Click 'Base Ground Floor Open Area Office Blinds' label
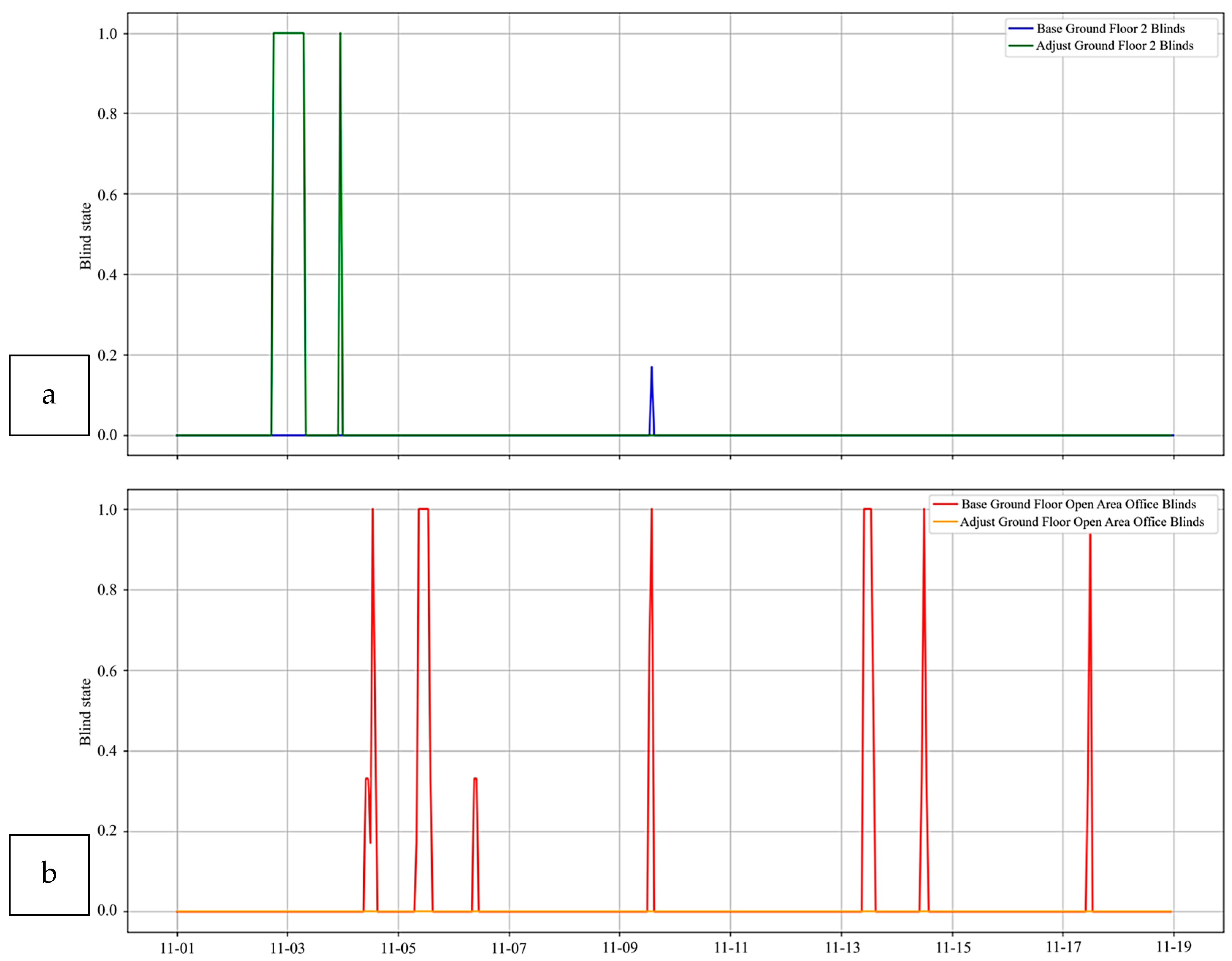This screenshot has height=961, width=1232. point(1079,504)
